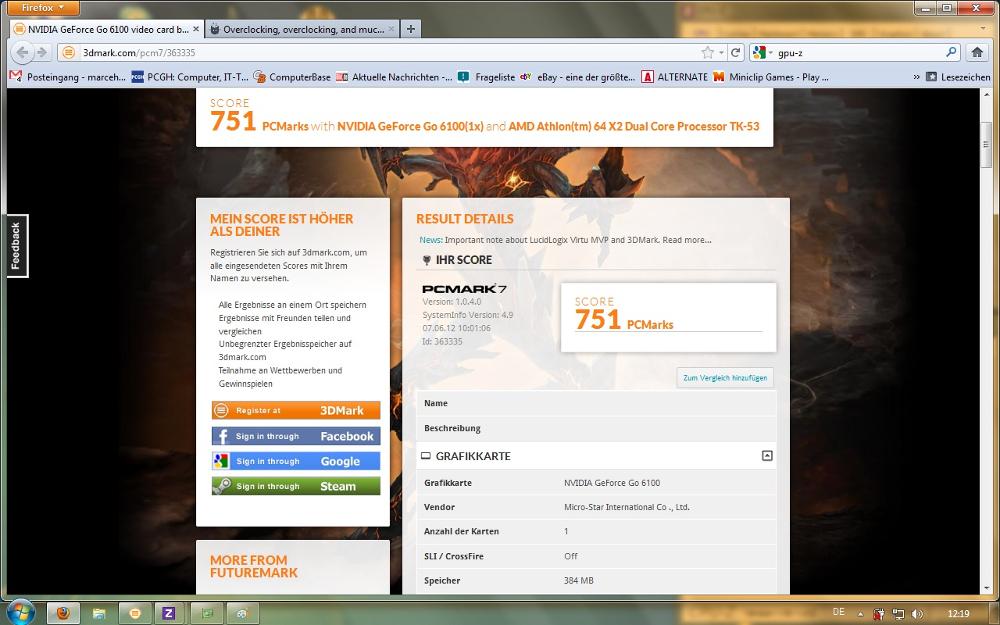The image size is (1000, 625).
Task: Click the Register at 3DMark button
Action: pos(296,410)
